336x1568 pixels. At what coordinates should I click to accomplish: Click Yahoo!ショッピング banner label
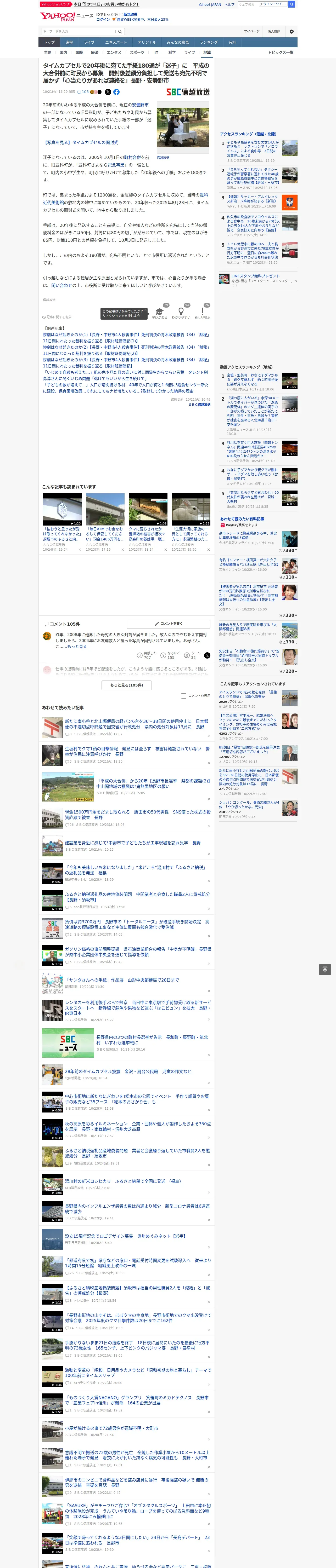click(55, 4)
